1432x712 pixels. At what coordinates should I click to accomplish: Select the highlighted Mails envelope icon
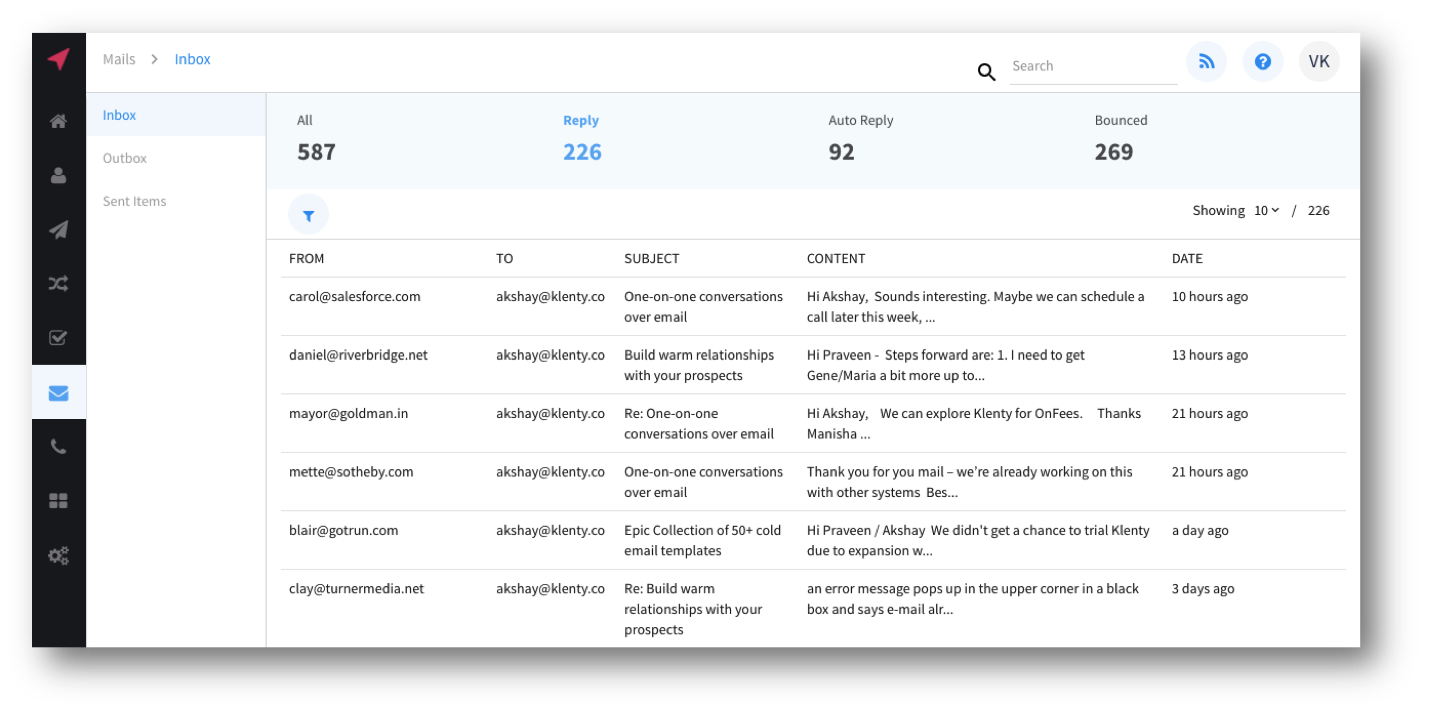coord(57,392)
